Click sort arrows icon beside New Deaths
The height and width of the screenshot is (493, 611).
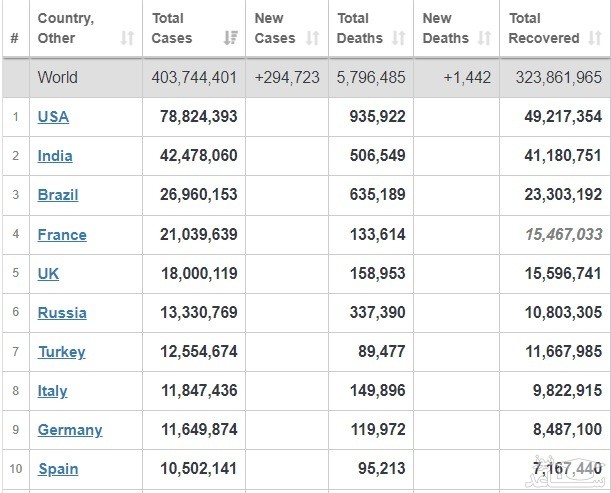coord(485,39)
